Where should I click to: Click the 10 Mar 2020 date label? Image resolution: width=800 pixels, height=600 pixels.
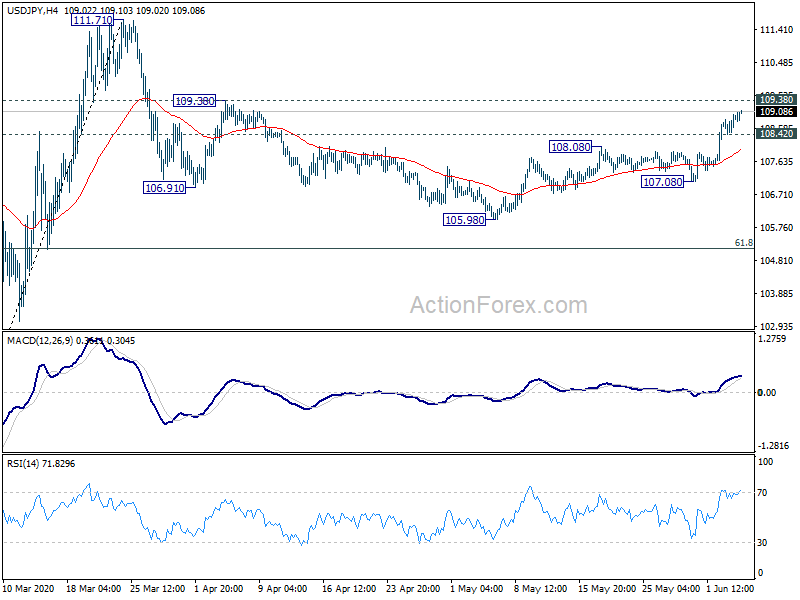point(28,589)
